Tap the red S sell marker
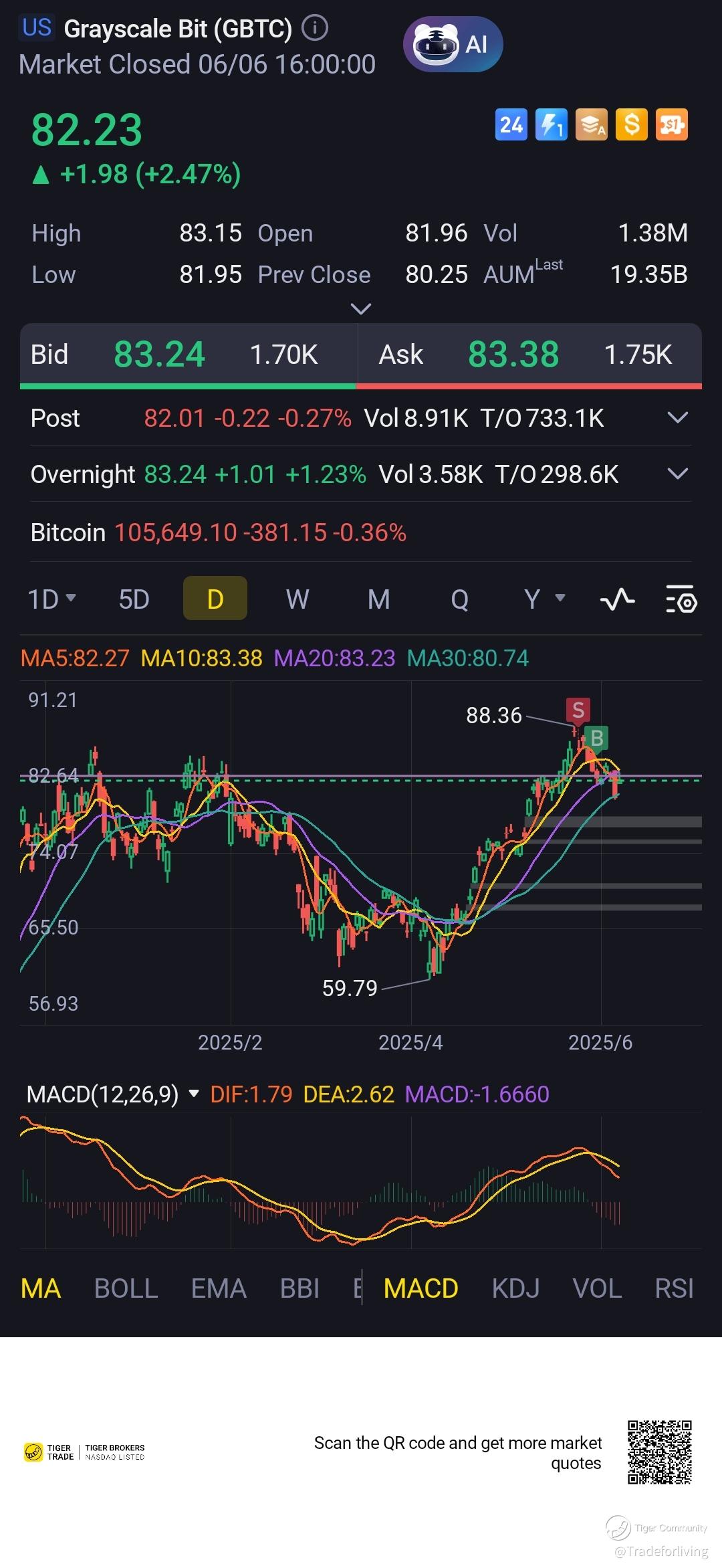Viewport: 722px width, 1568px height. [x=578, y=710]
